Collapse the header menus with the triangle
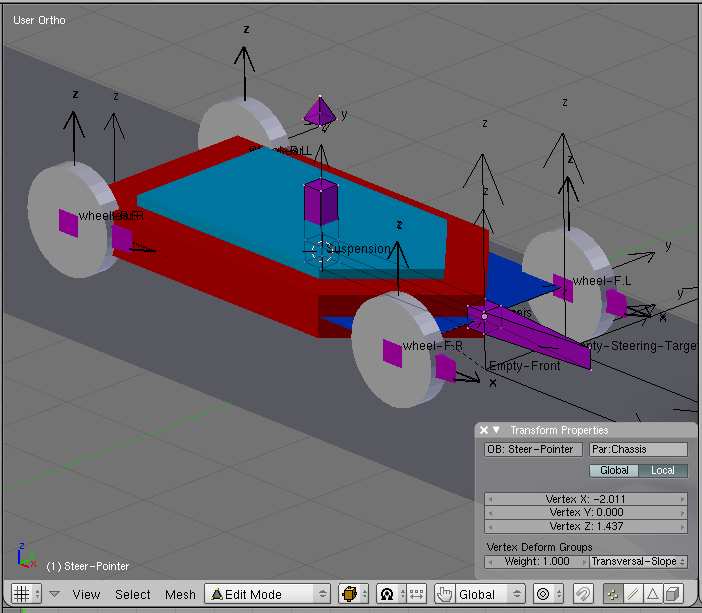The height and width of the screenshot is (613, 702). (55, 594)
